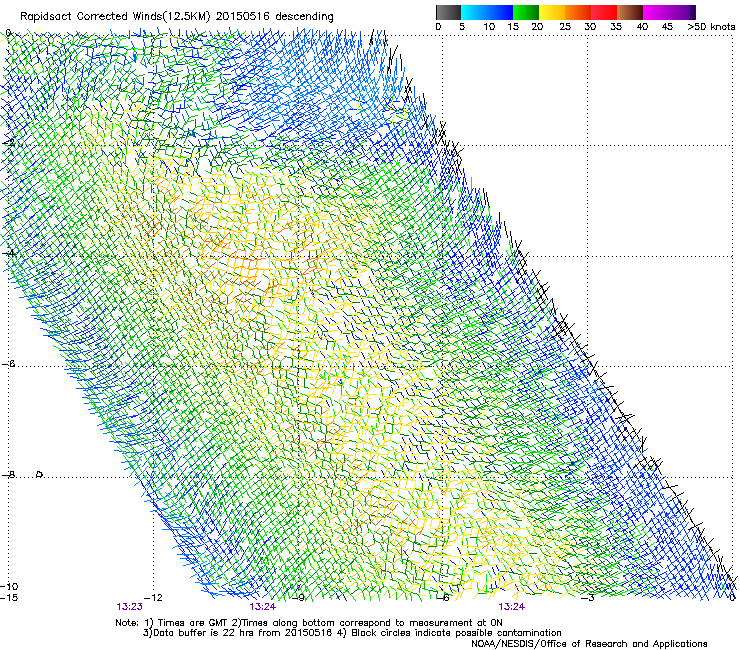Click the cyan-blue 5-15 knots color band
Screen dimensions: 740x650
click(x=487, y=12)
